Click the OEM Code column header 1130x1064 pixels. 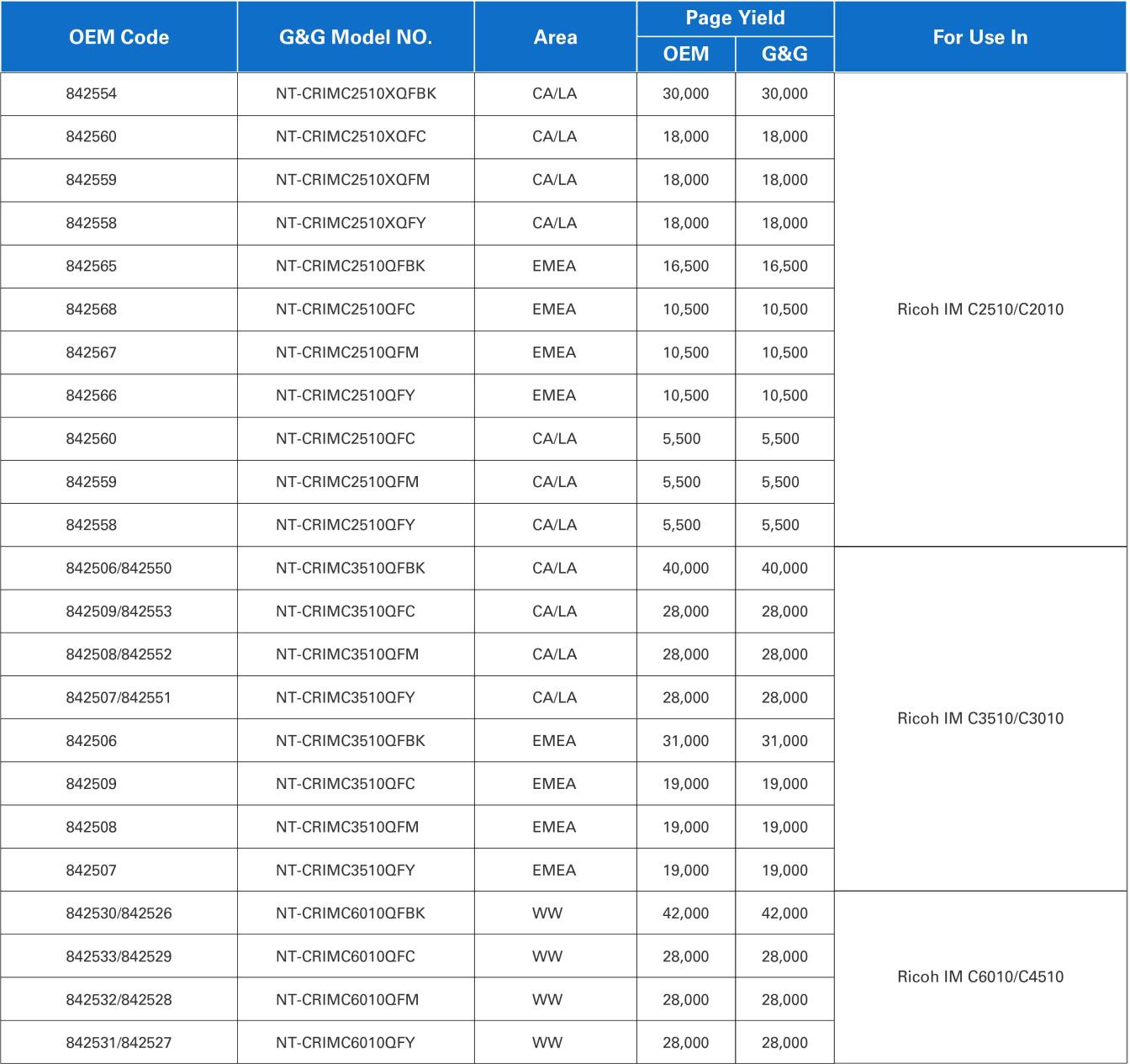(x=119, y=37)
